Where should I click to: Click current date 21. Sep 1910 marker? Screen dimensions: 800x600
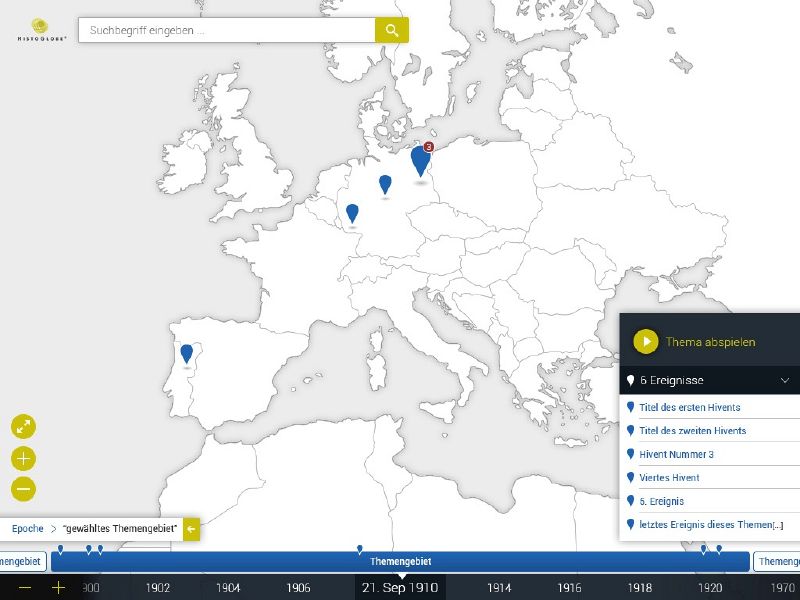400,587
